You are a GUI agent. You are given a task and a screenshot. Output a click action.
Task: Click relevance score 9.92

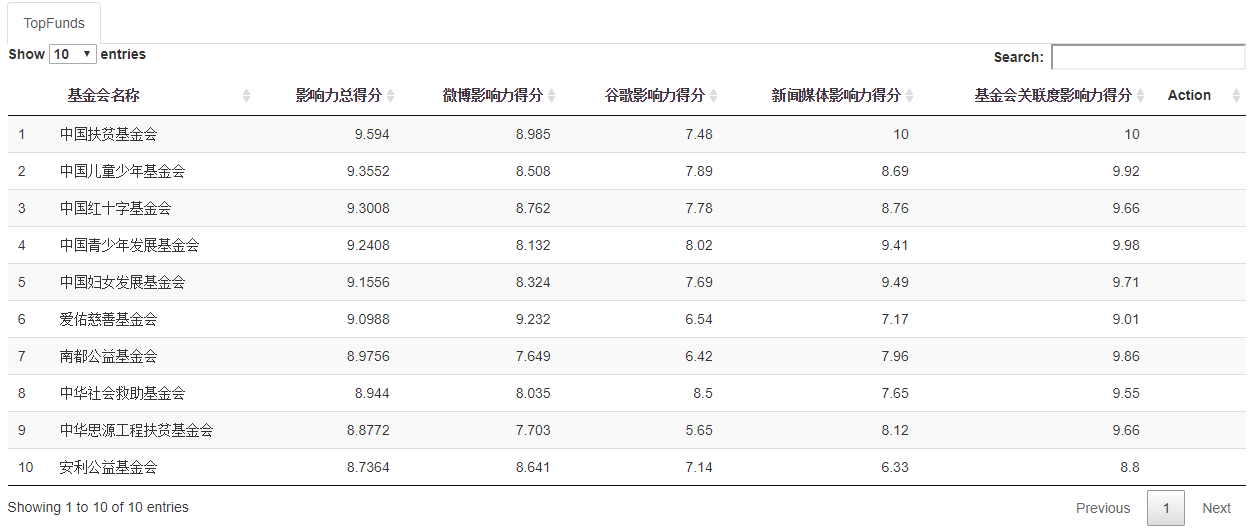[x=1126, y=171]
